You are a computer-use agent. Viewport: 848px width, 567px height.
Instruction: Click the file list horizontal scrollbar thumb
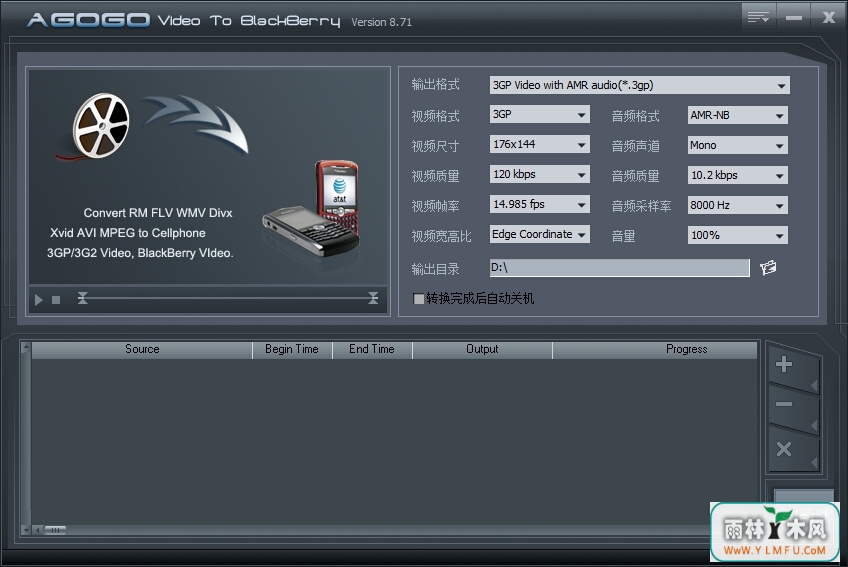click(x=55, y=530)
